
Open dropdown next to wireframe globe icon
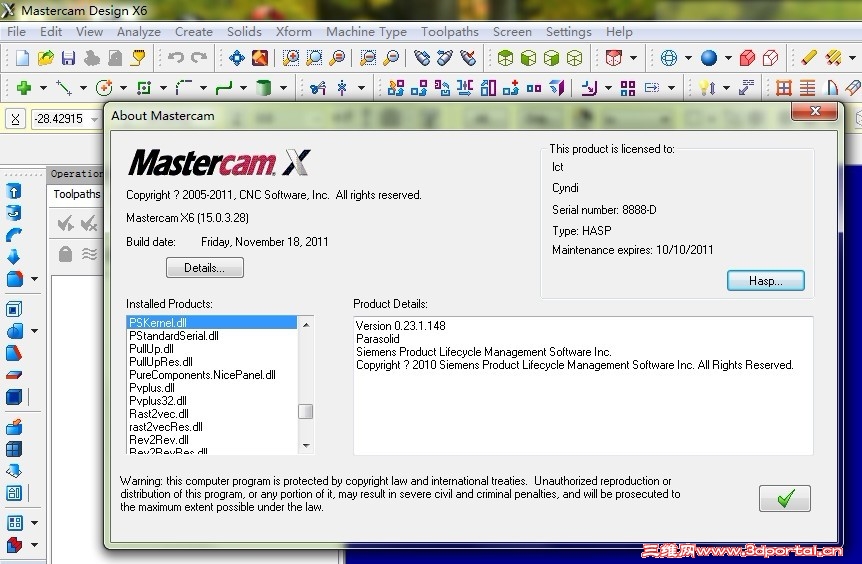coord(688,58)
